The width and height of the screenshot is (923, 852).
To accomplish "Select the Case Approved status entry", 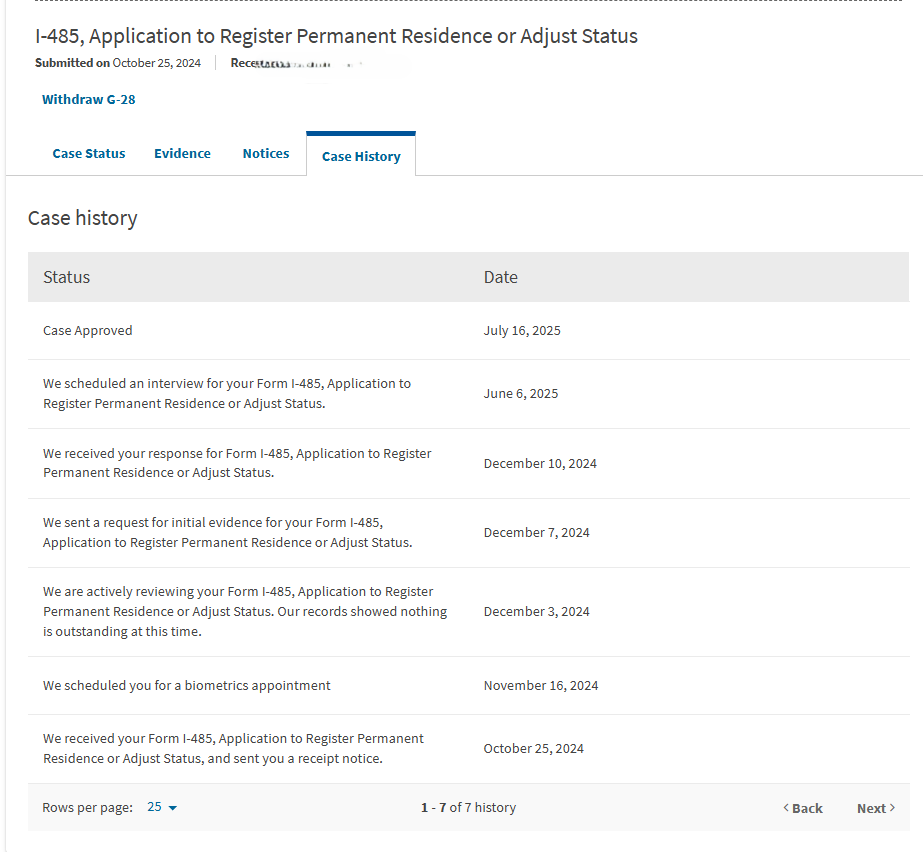I will click(x=88, y=331).
